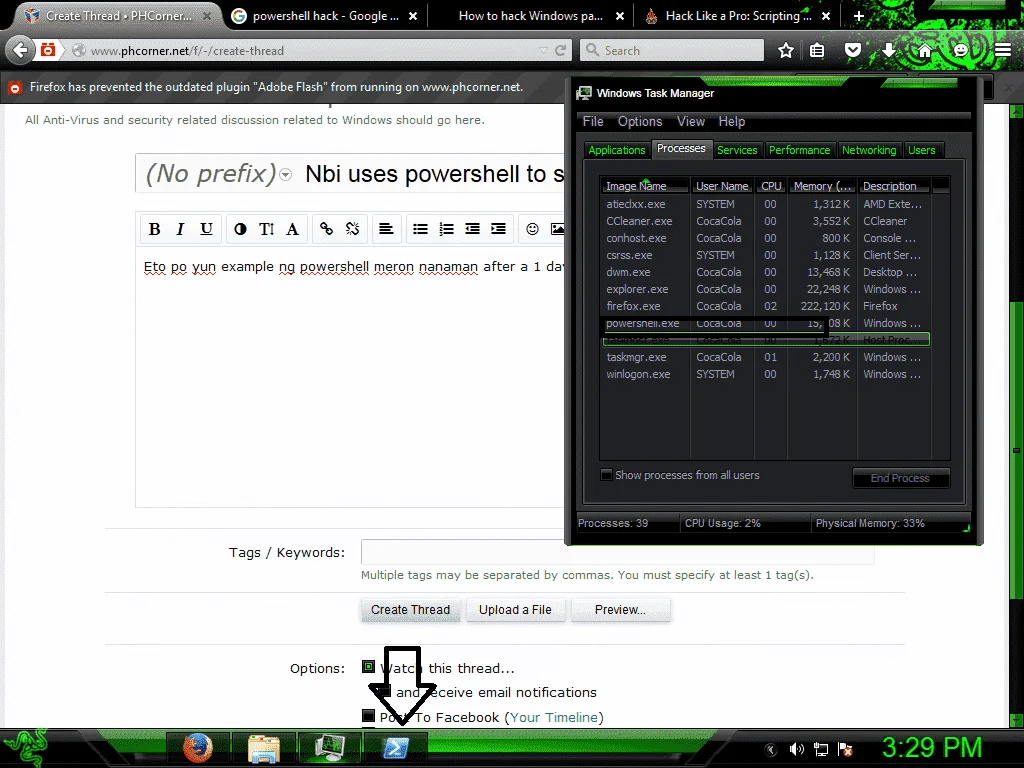Viewport: 1024px width, 768px height.
Task: Click End Process button
Action: 900,478
